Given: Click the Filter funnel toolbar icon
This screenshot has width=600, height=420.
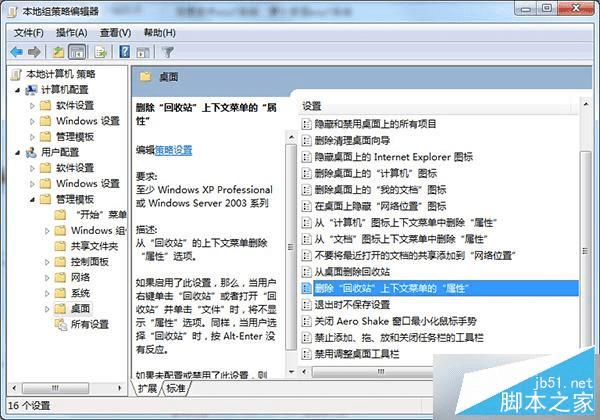Looking at the screenshot, I should (168, 52).
